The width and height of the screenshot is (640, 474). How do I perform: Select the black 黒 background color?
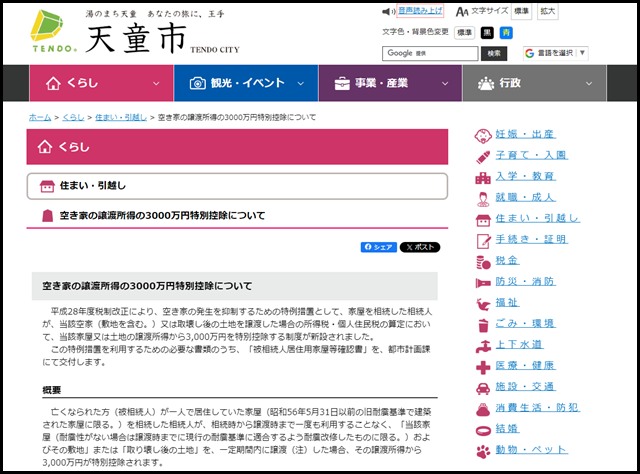coord(487,33)
